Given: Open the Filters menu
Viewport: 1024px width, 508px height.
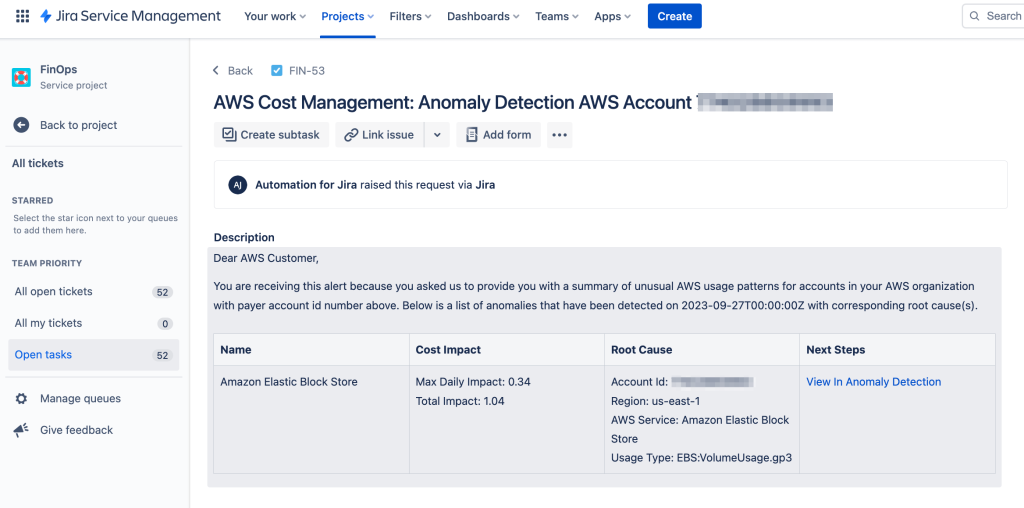Looking at the screenshot, I should click(410, 16).
